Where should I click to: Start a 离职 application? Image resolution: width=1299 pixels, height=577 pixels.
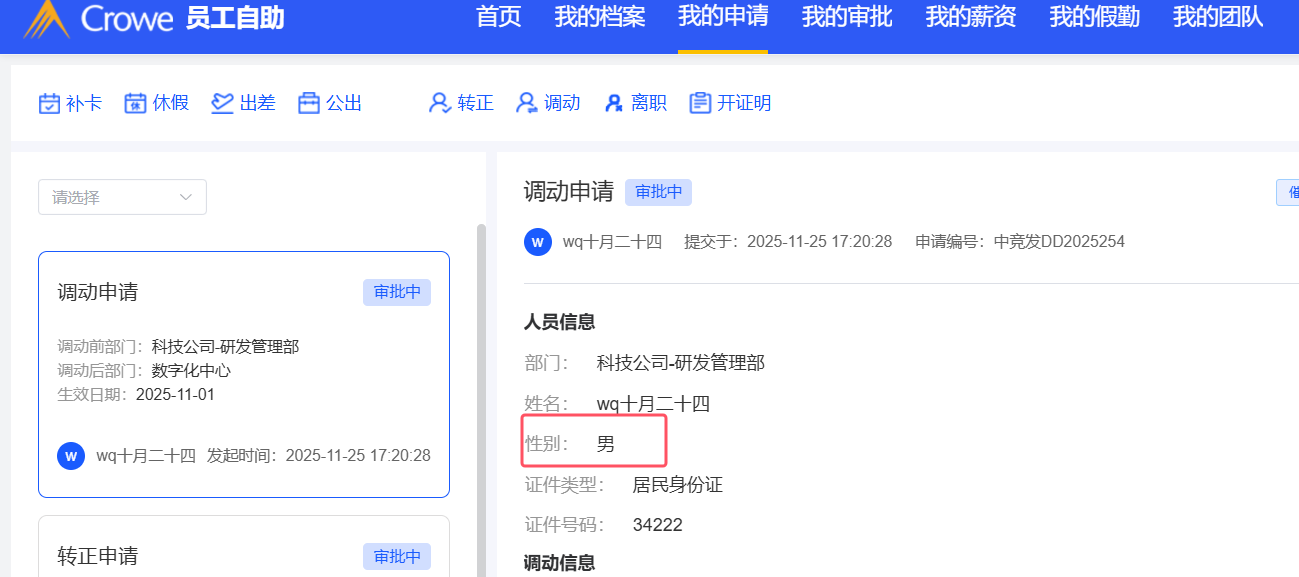click(x=634, y=103)
